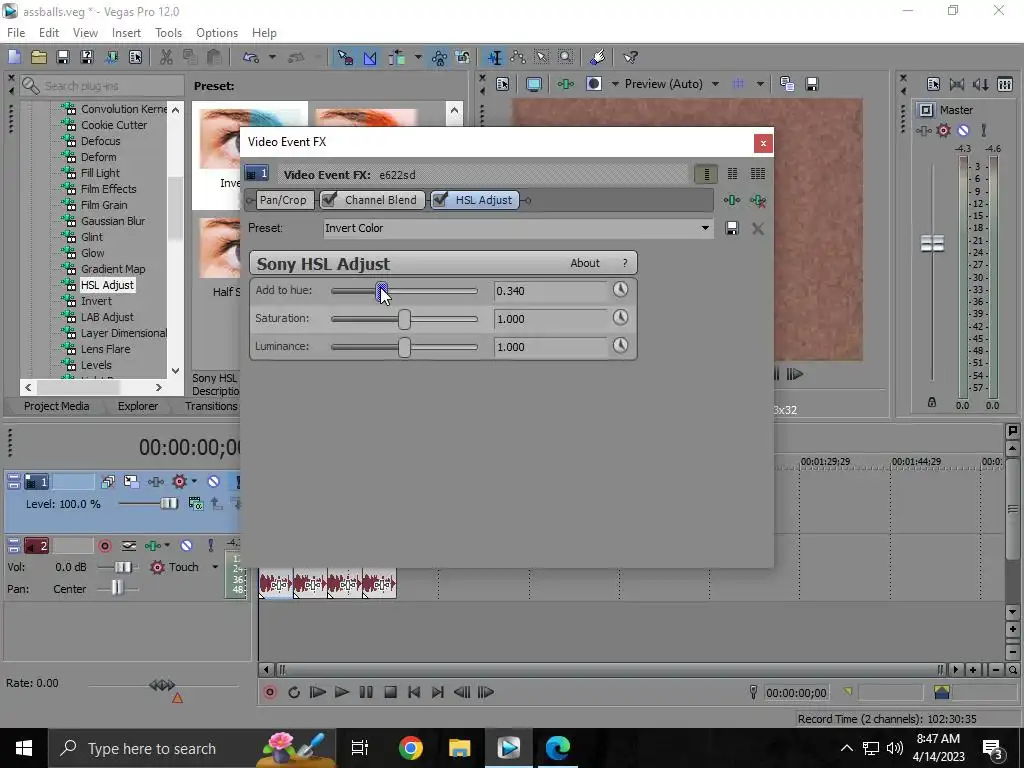Open the Plug-In Chain icon in FX dialog
The width and height of the screenshot is (1024, 768).
731,200
